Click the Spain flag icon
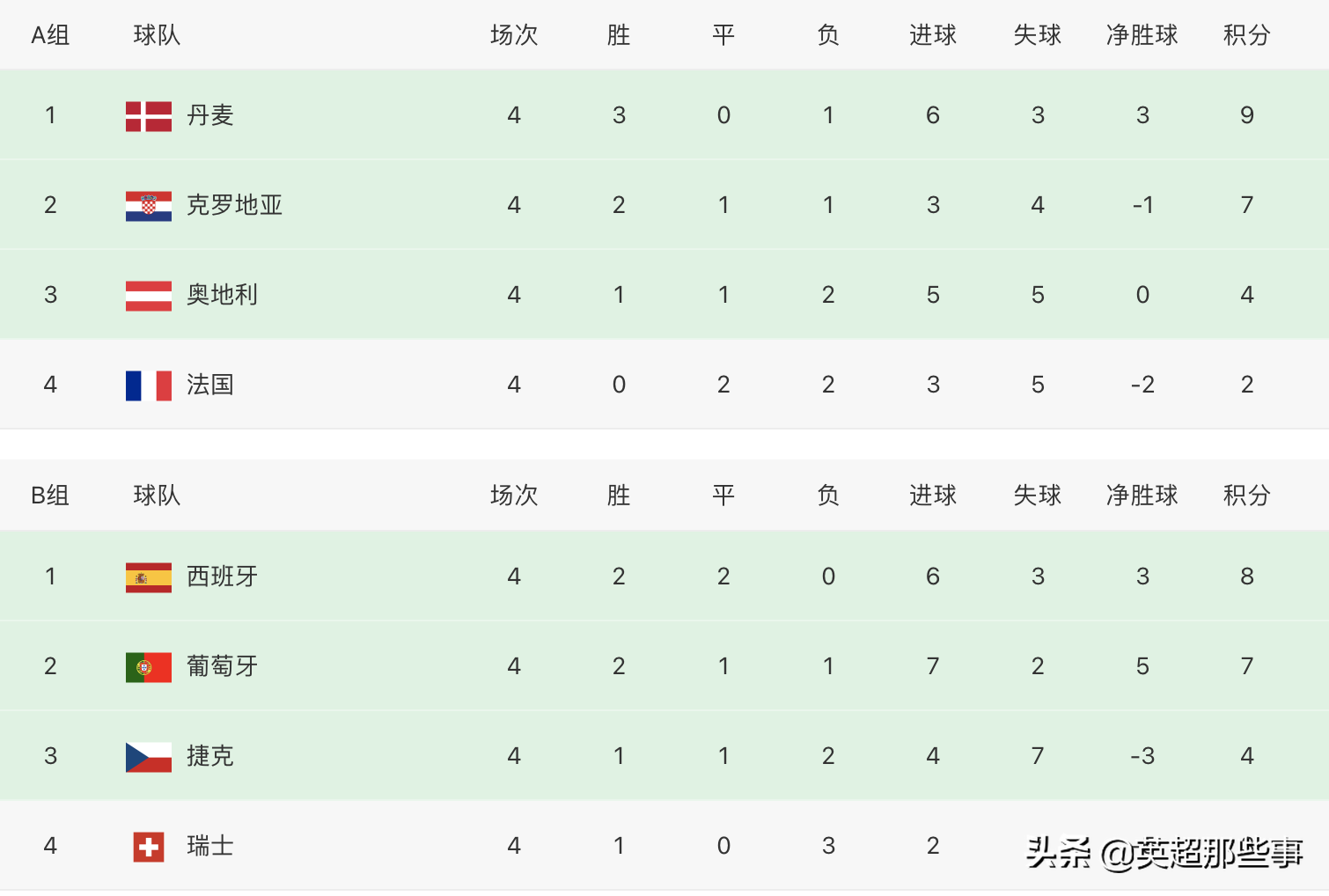This screenshot has width=1329, height=896. 148,577
